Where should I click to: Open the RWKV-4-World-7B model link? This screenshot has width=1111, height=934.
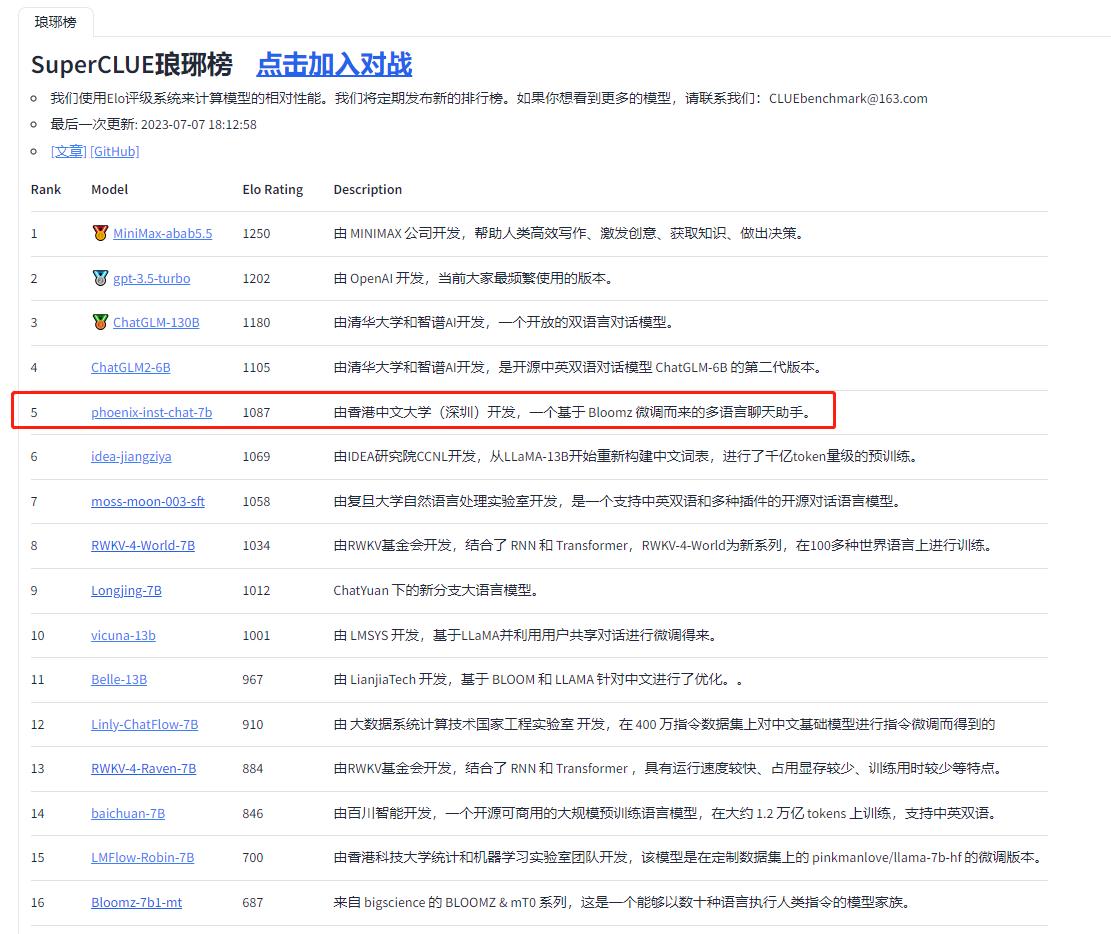[142, 545]
